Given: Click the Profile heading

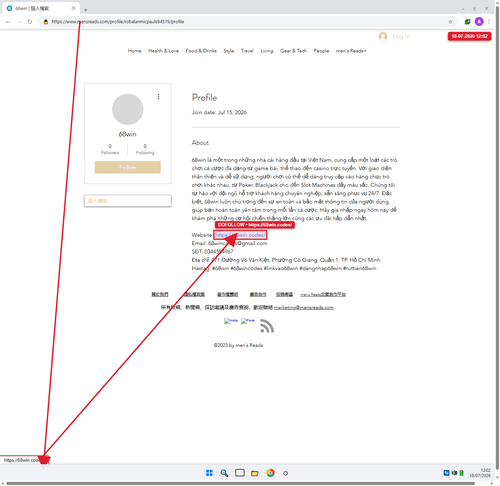Looking at the screenshot, I should click(204, 98).
